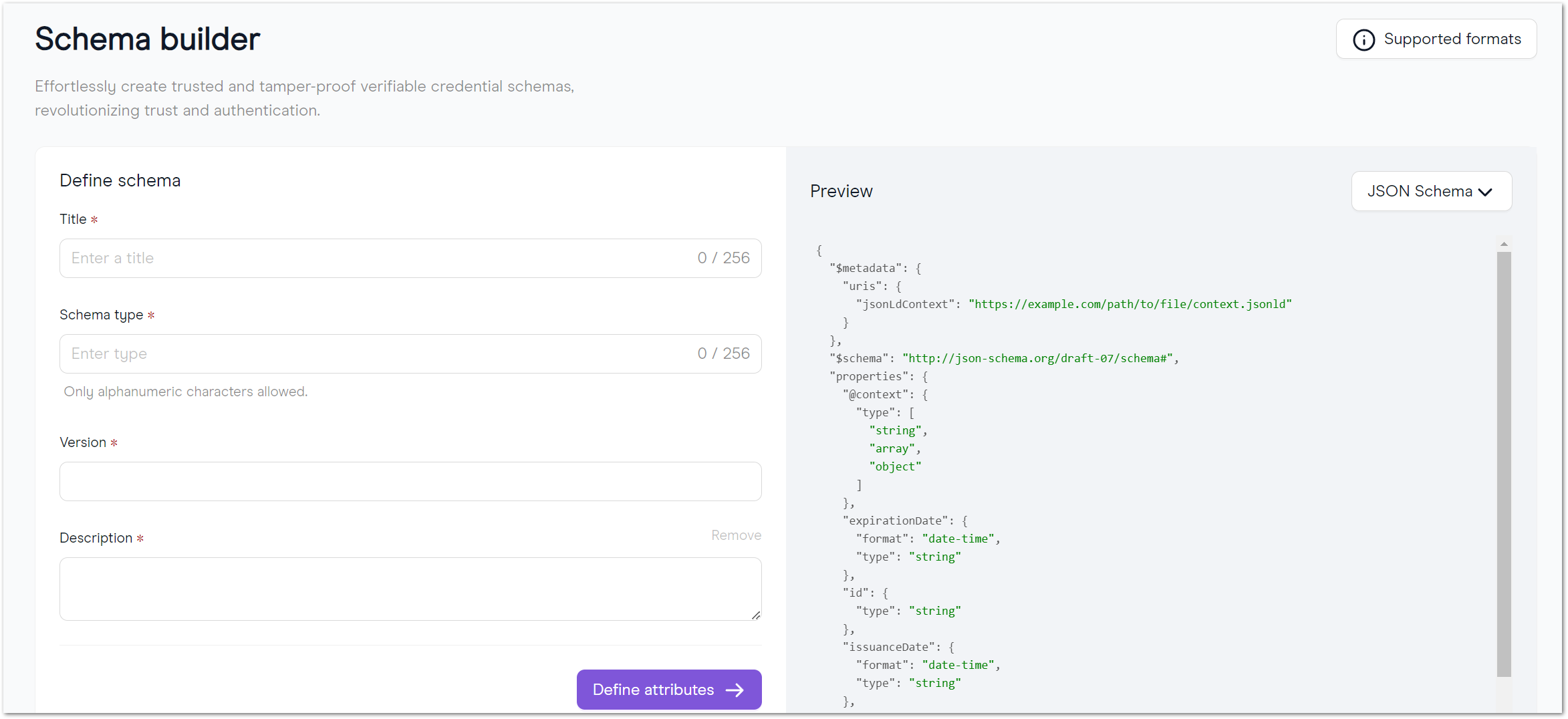
Task: Click the Define schema section heading
Action: coord(120,180)
